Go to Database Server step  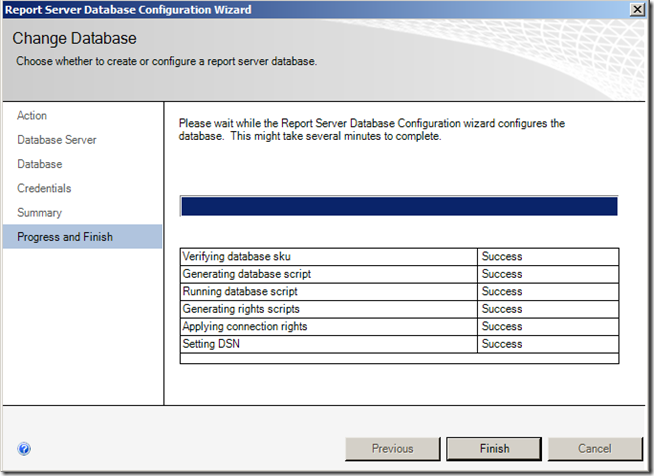57,140
